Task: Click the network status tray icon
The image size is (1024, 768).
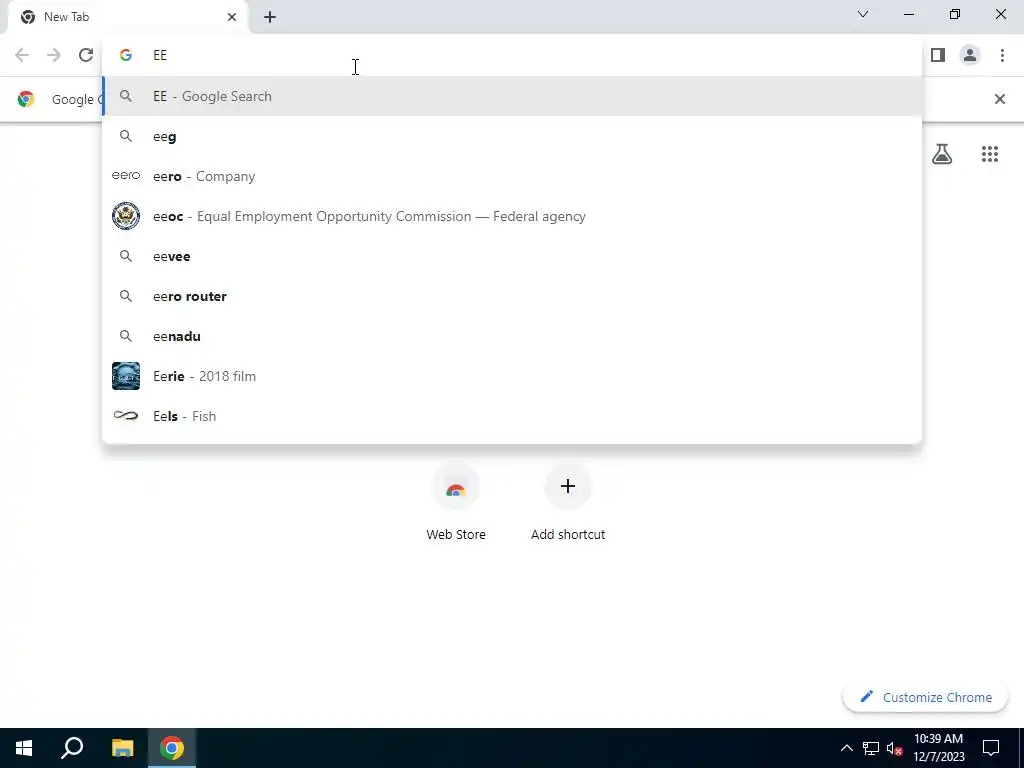Action: (871, 748)
